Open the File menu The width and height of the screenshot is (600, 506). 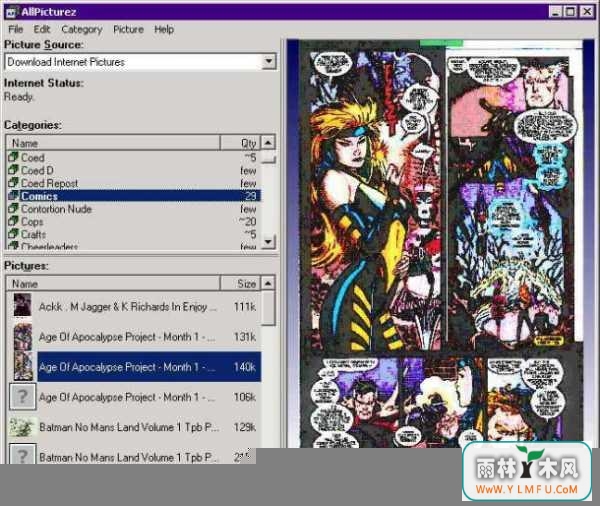16,29
